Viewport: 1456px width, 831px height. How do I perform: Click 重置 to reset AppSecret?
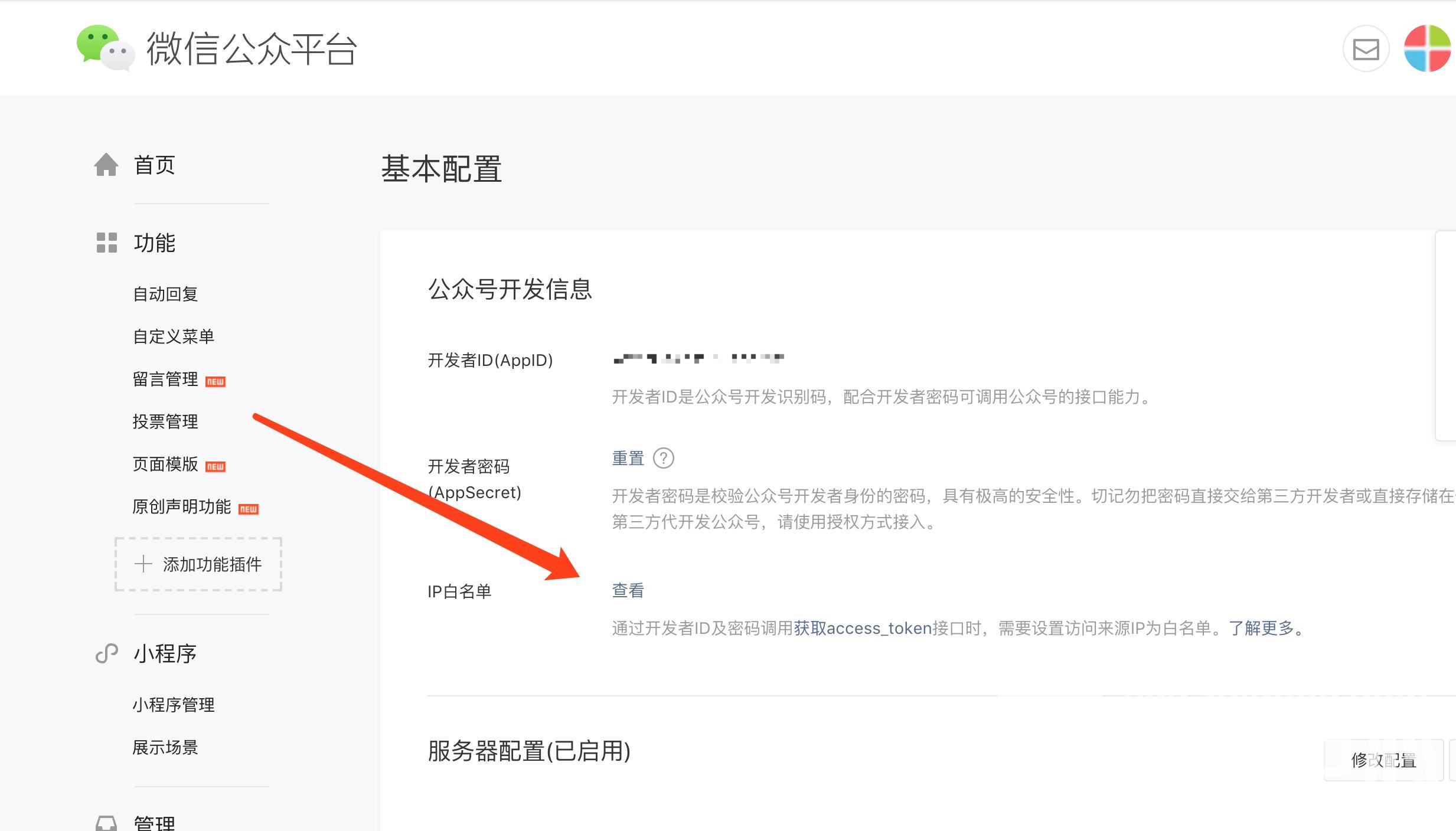point(628,458)
